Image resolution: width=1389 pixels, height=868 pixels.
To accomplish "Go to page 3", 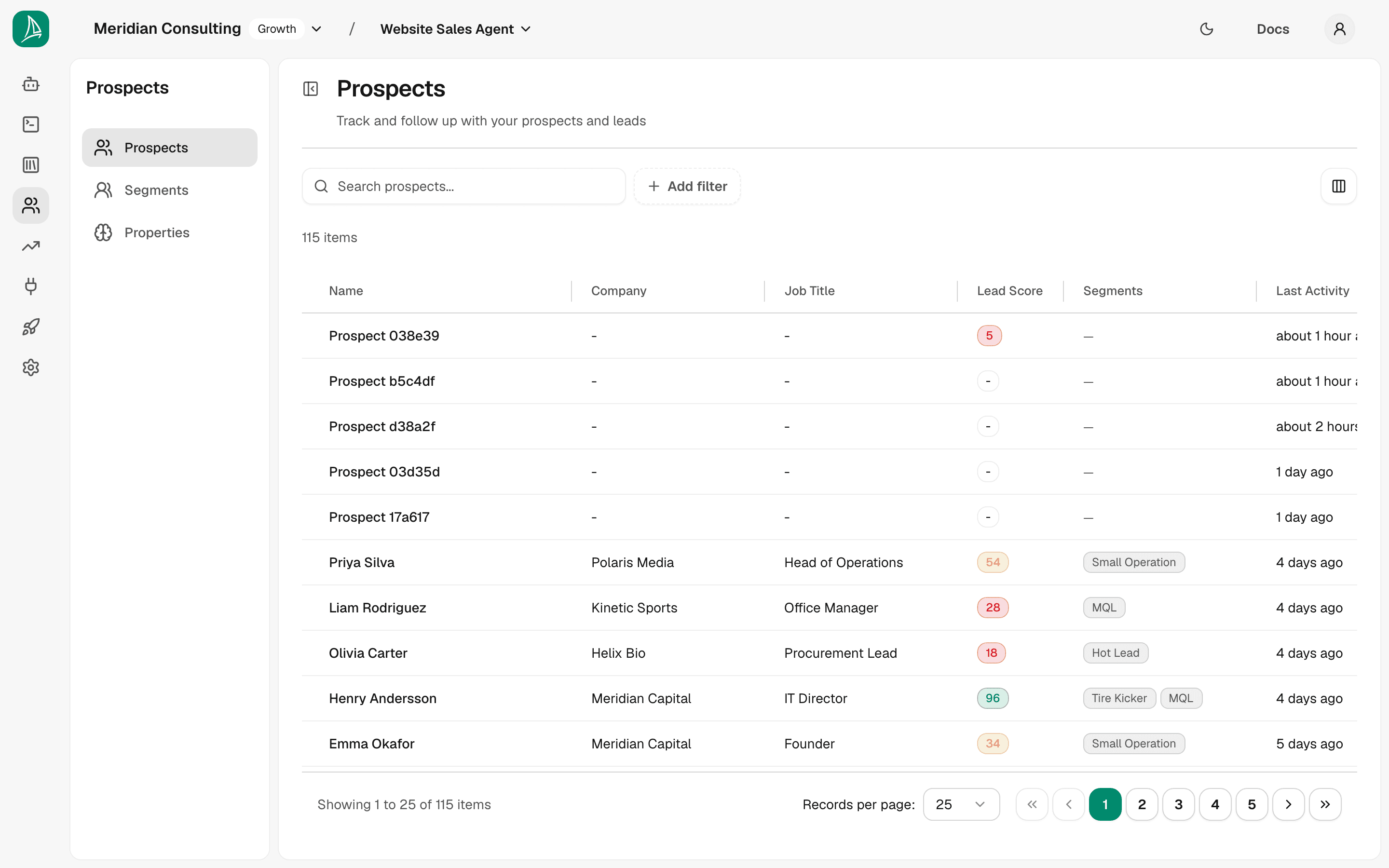I will click(1178, 804).
